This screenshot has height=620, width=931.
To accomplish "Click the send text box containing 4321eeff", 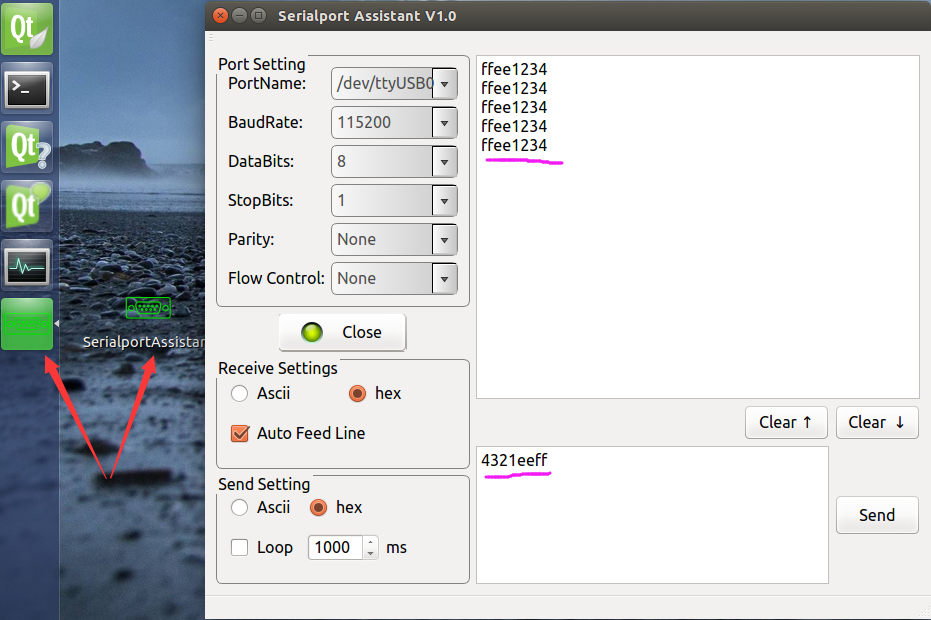I will [x=652, y=515].
